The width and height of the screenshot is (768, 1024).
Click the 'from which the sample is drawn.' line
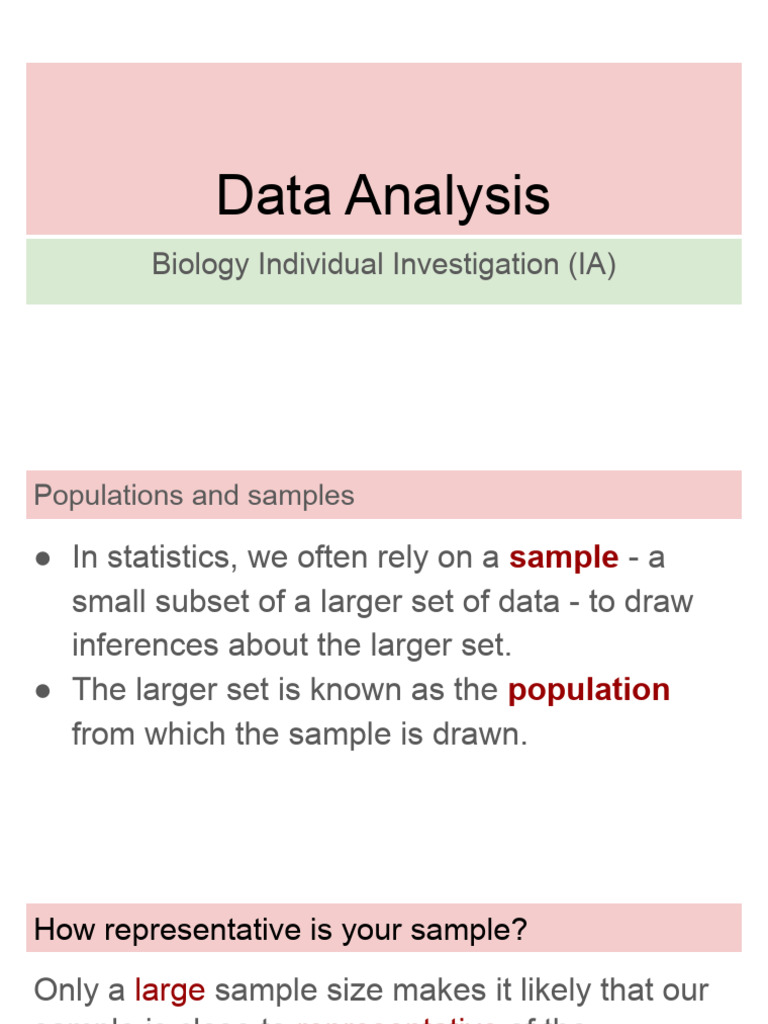click(299, 734)
